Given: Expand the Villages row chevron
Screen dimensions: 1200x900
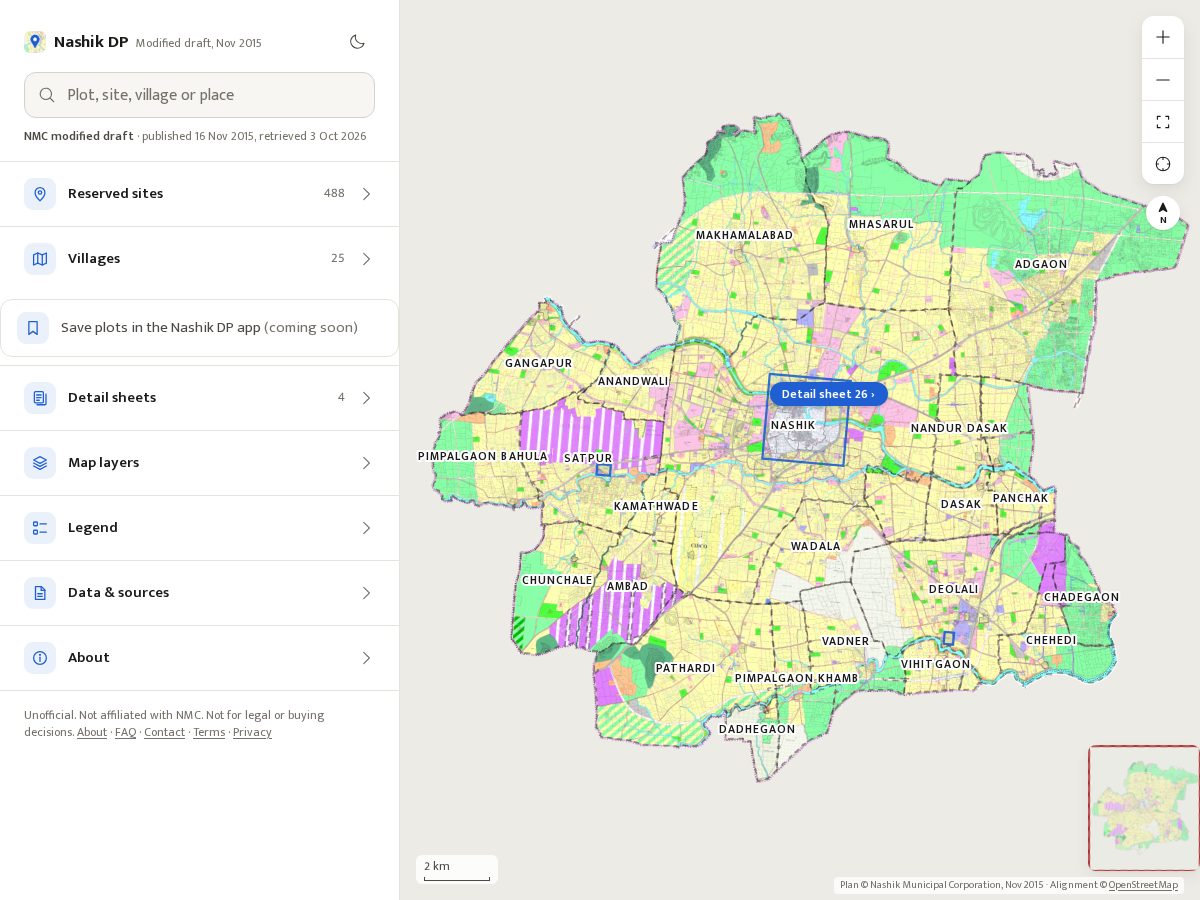Looking at the screenshot, I should 366,259.
